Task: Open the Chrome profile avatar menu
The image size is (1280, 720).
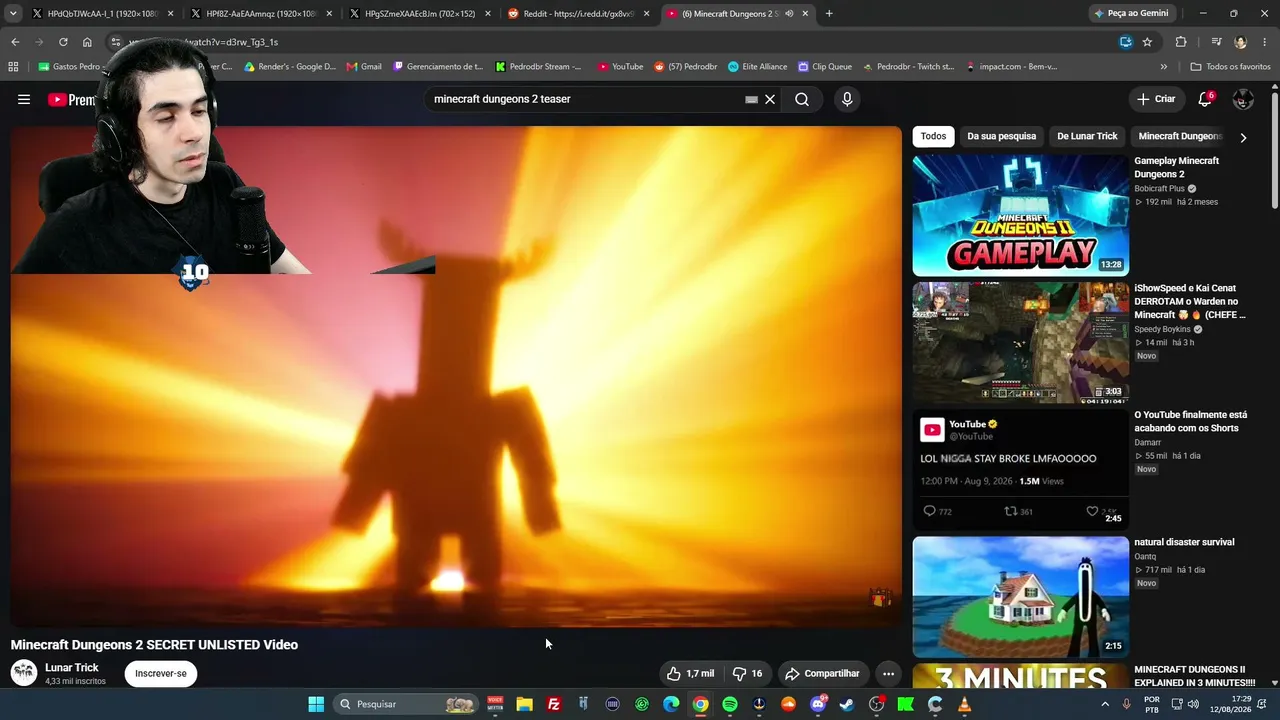Action: click(1241, 42)
